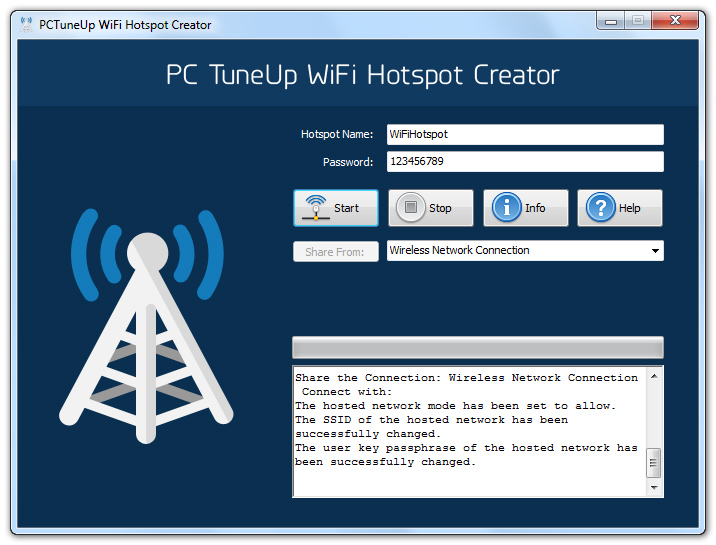The height and width of the screenshot is (545, 716).
Task: Click the log scrollbar down arrow
Action: [x=654, y=487]
